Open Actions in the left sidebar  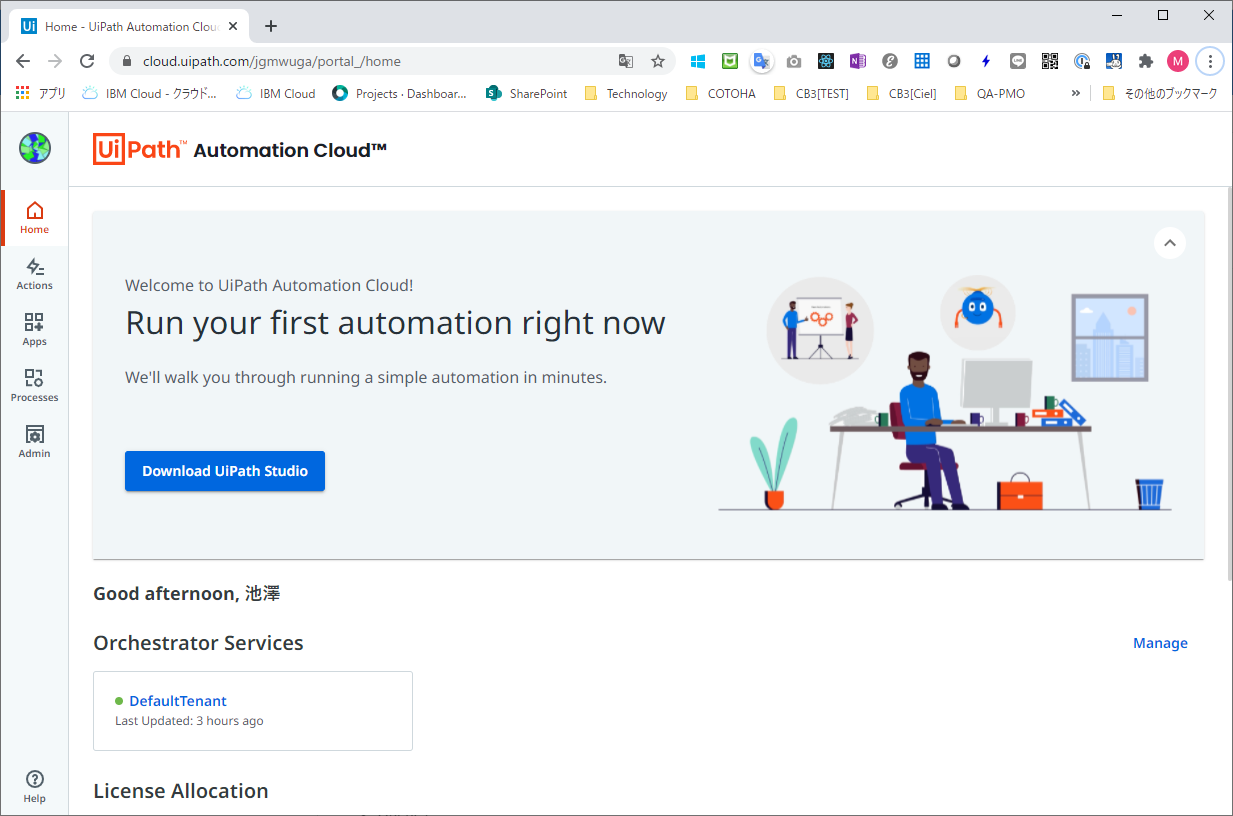click(x=34, y=273)
